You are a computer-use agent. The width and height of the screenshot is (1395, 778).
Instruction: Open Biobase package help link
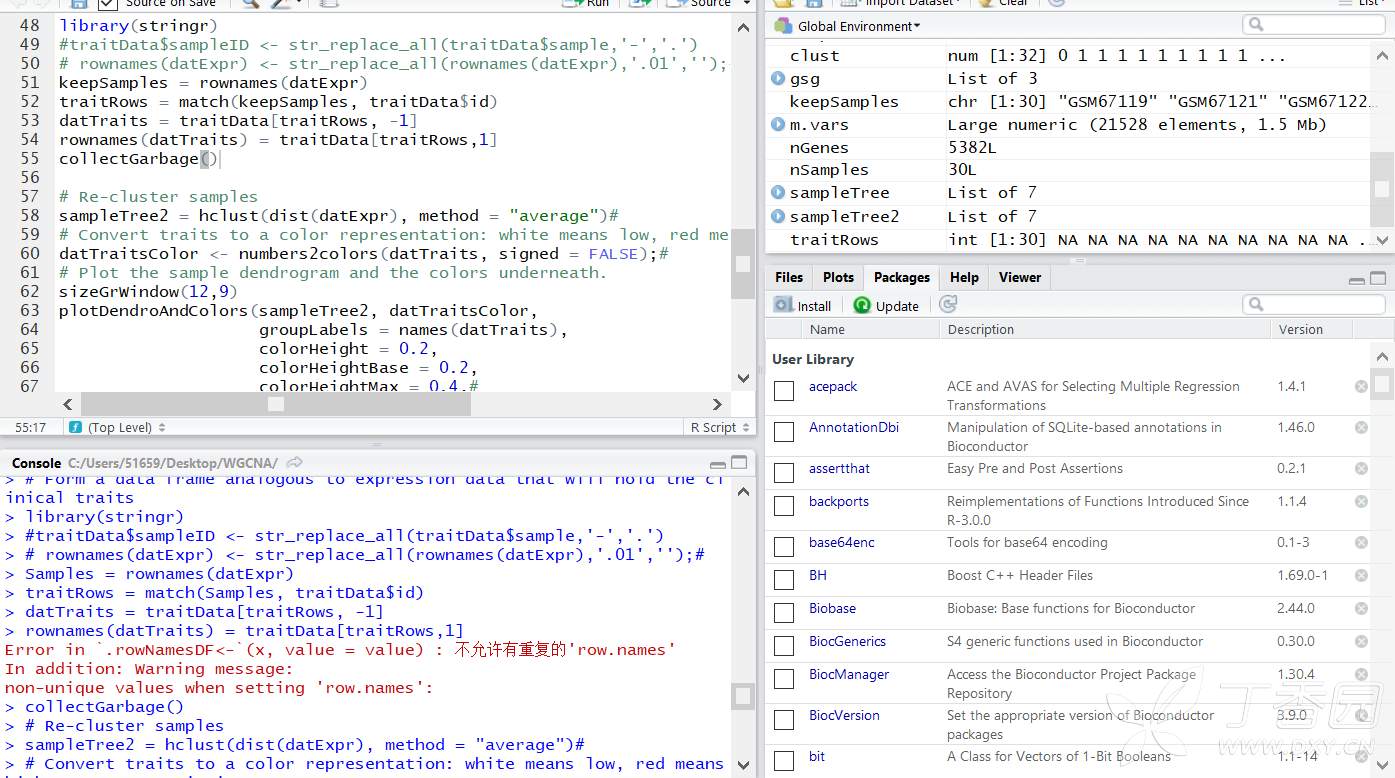coord(832,608)
